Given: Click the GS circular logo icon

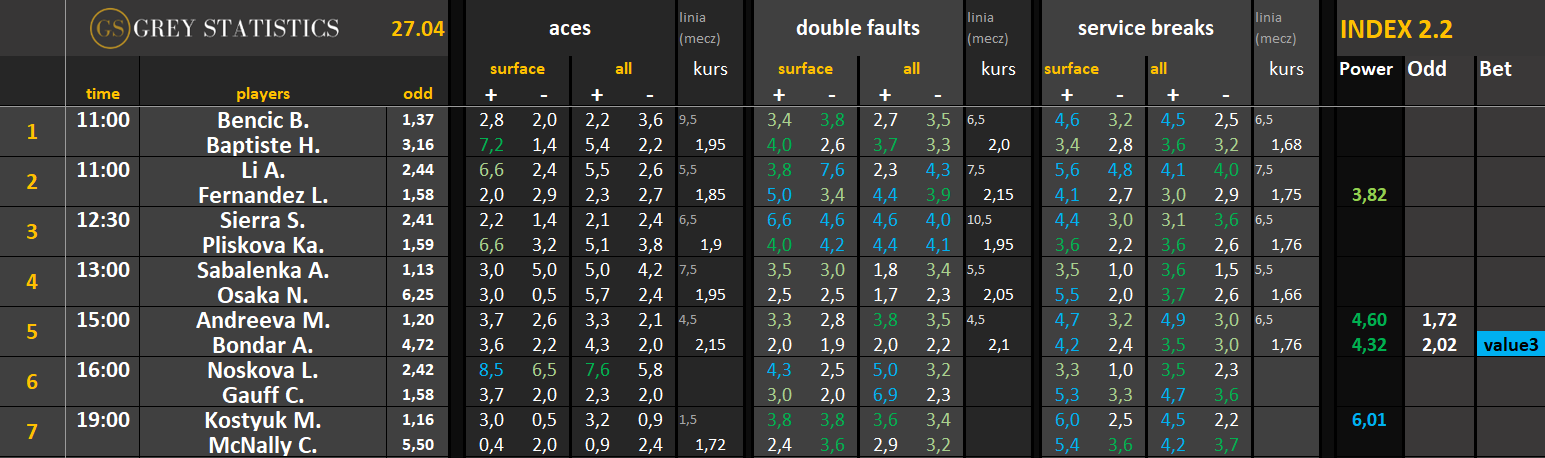Looking at the screenshot, I should click(108, 28).
